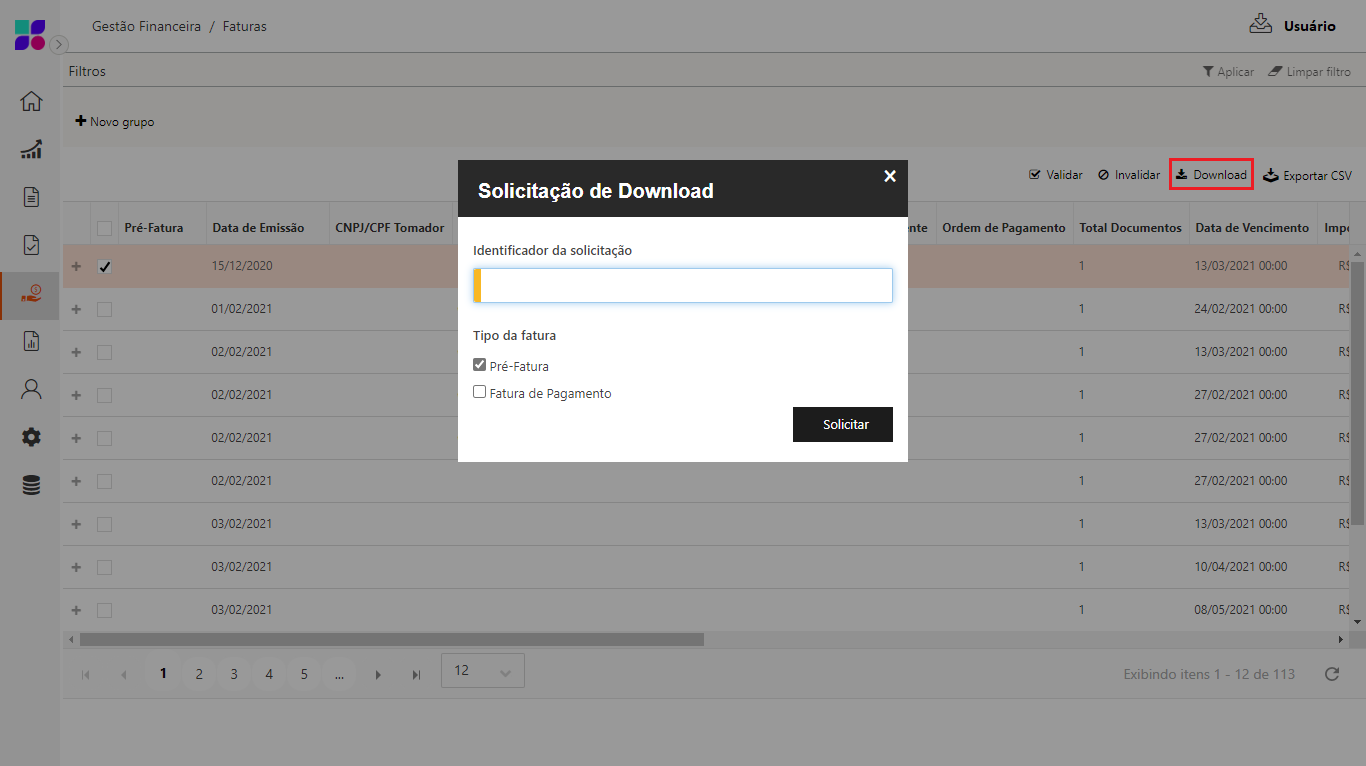
Task: Open the page size dropdown showing 12
Action: pyautogui.click(x=482, y=671)
